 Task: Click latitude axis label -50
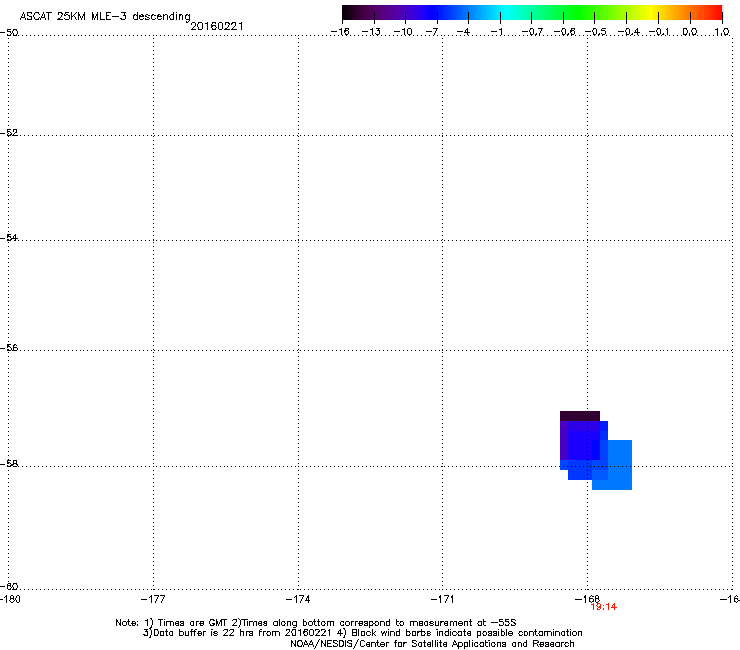point(9,33)
